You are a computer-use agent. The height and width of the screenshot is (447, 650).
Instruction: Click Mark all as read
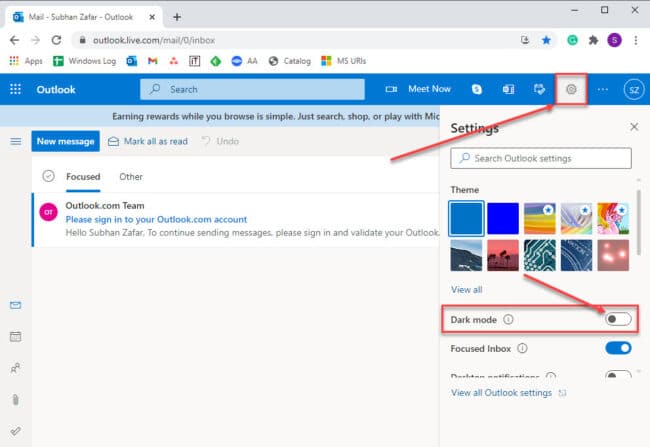148,141
